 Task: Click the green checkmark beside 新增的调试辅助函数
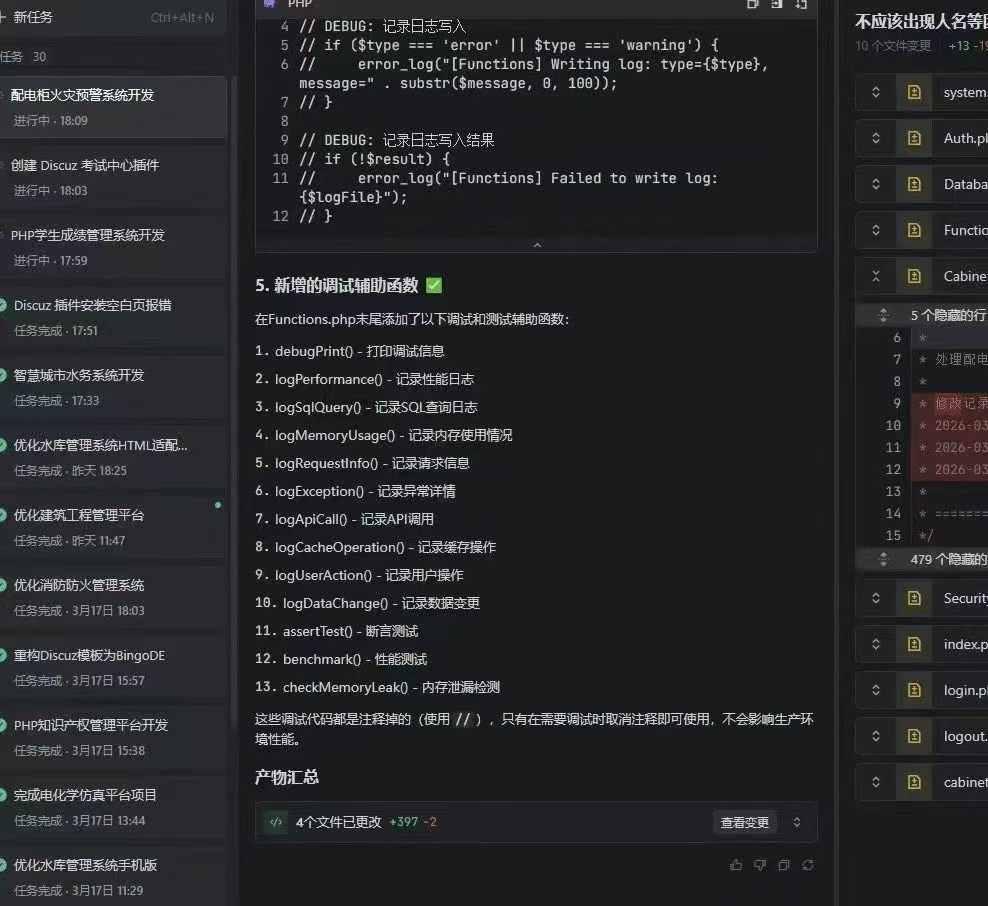pos(434,285)
